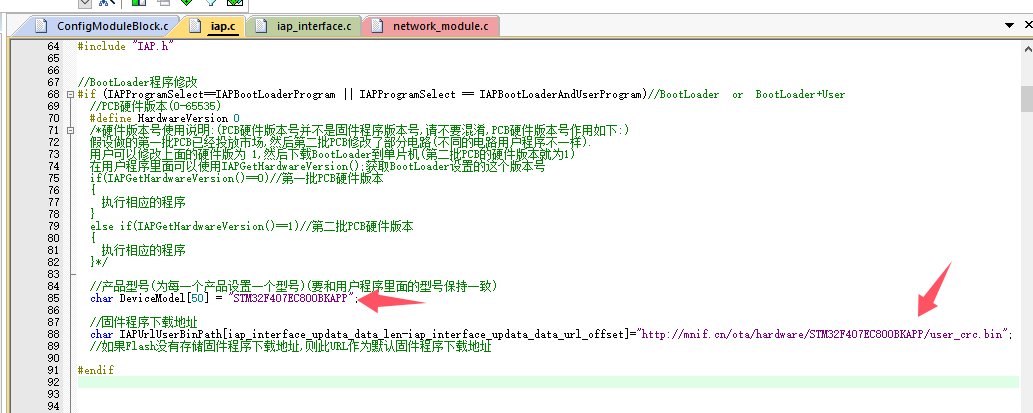Switch to the ConfigModuleBlock.c tab
Screen dimensions: 1033x413
[x=103, y=26]
